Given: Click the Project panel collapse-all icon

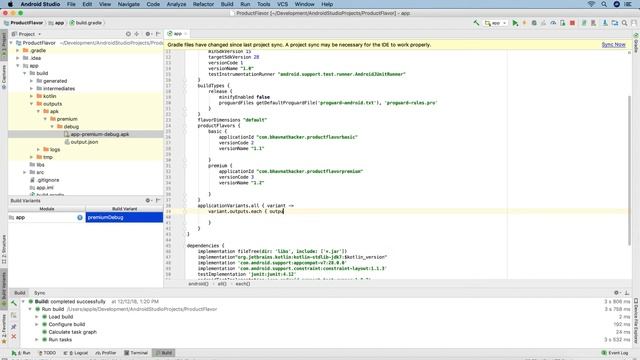Looking at the screenshot, I should [x=137, y=34].
